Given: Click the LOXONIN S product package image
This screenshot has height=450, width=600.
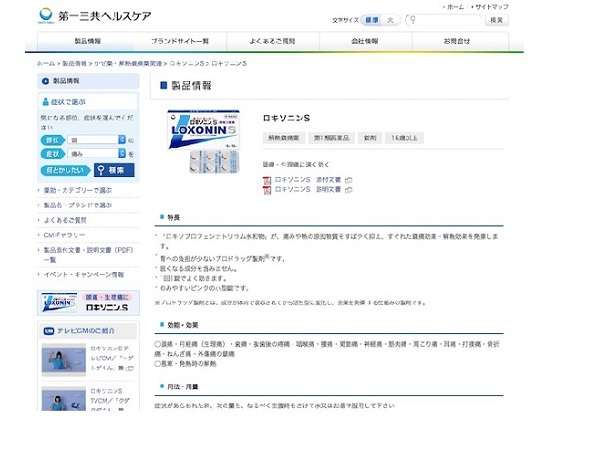Looking at the screenshot, I should point(204,141).
